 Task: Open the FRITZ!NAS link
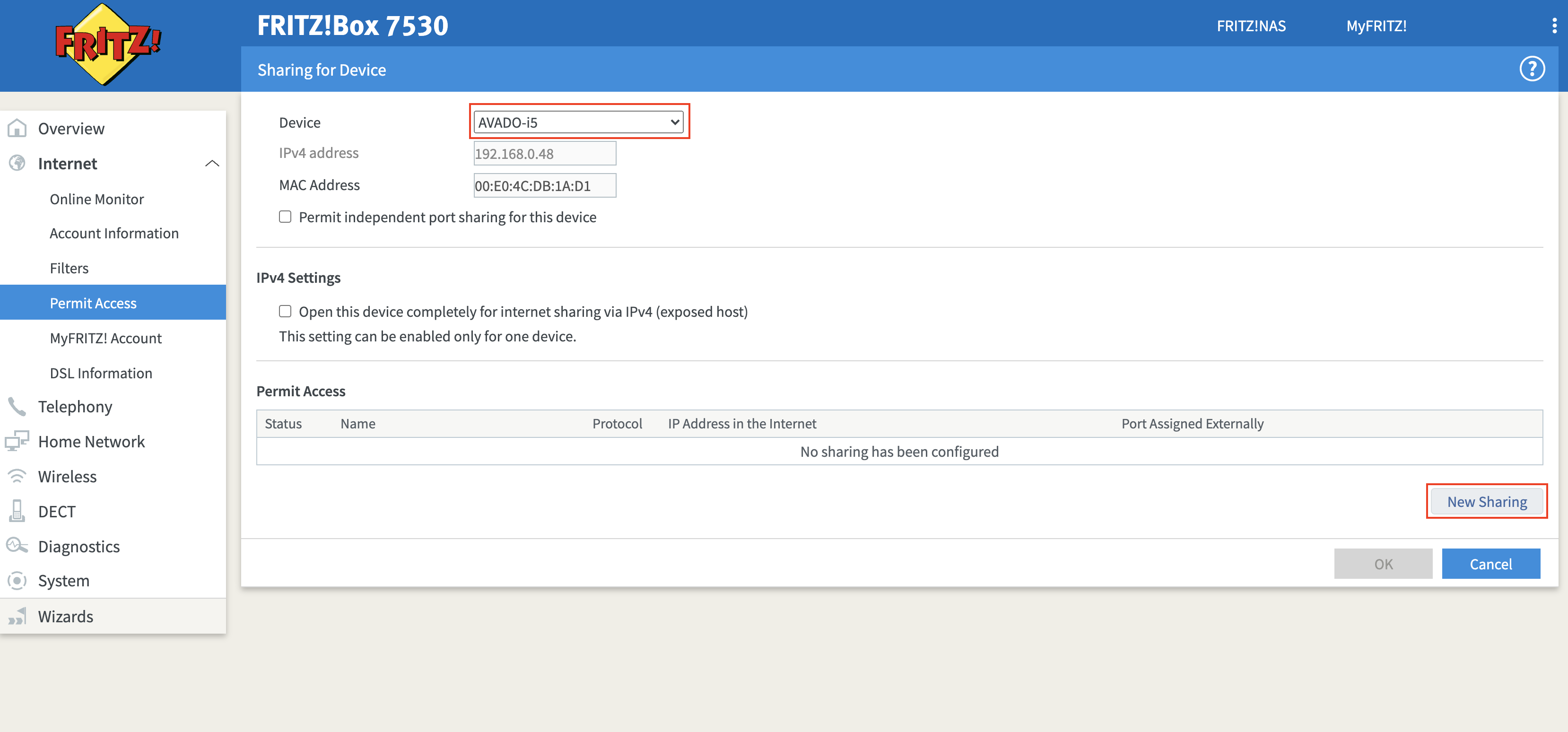tap(1251, 26)
